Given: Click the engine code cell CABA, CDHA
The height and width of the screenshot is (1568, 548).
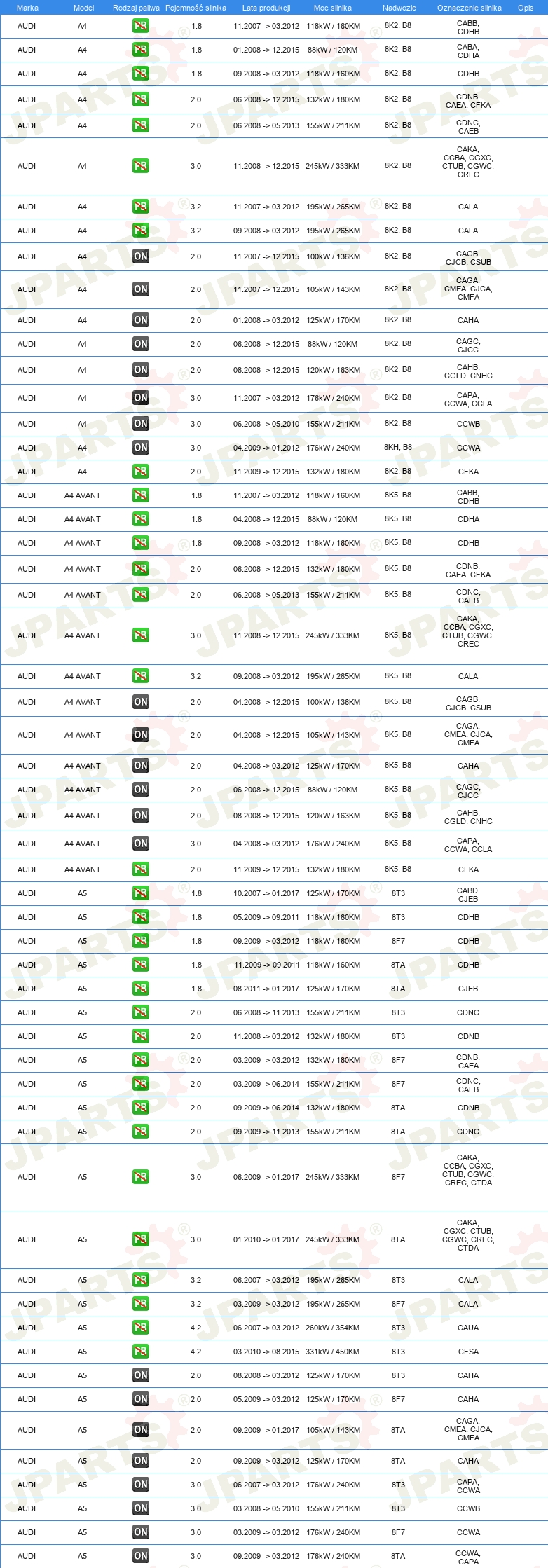Looking at the screenshot, I should (468, 51).
